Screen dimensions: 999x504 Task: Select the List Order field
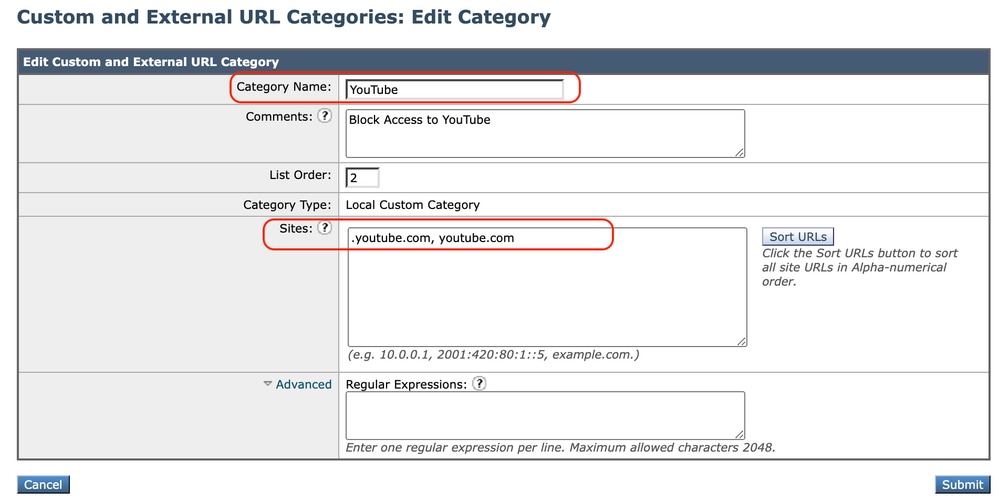tap(363, 178)
